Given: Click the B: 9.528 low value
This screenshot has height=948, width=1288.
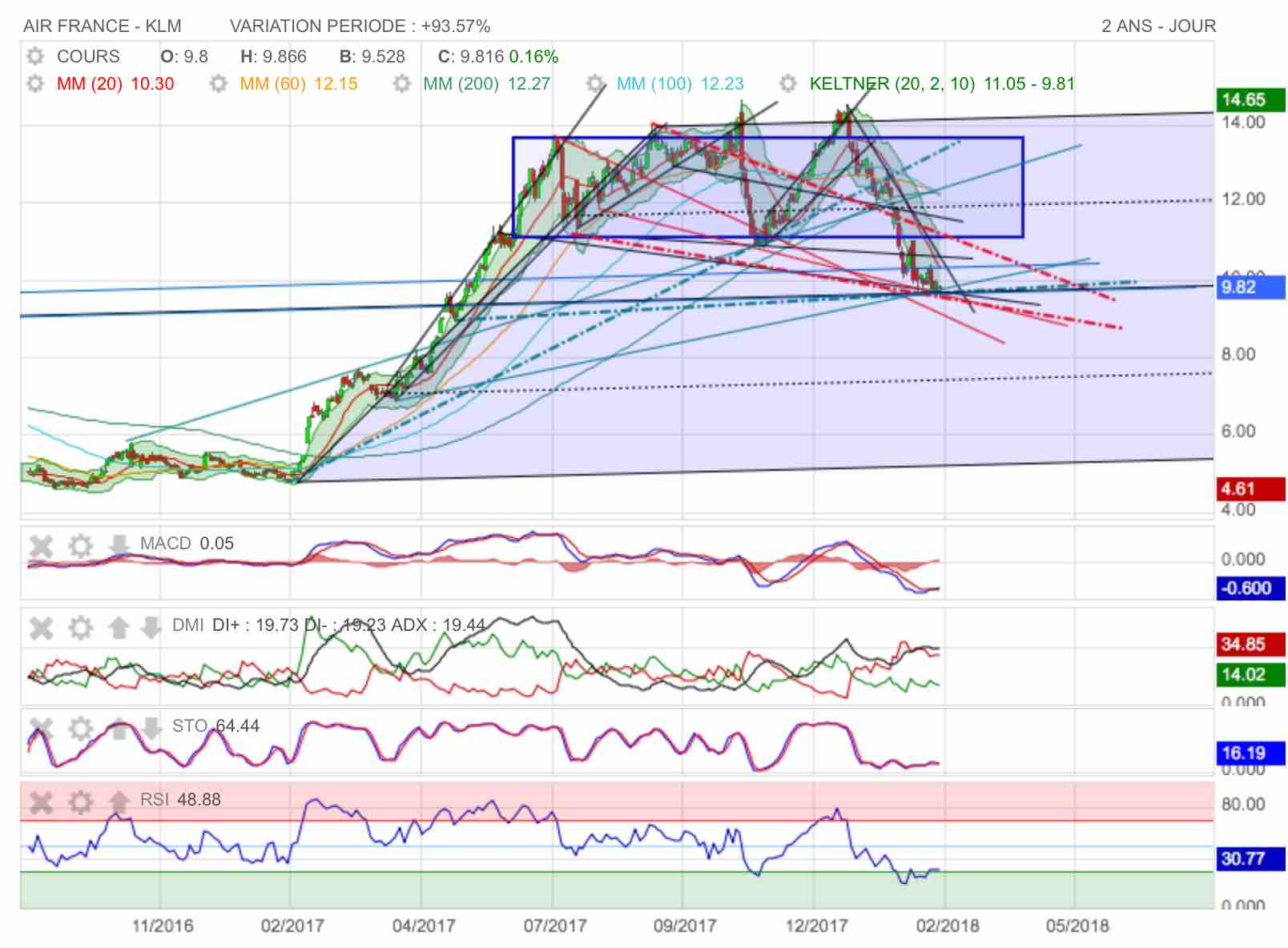Looking at the screenshot, I should click(x=372, y=57).
